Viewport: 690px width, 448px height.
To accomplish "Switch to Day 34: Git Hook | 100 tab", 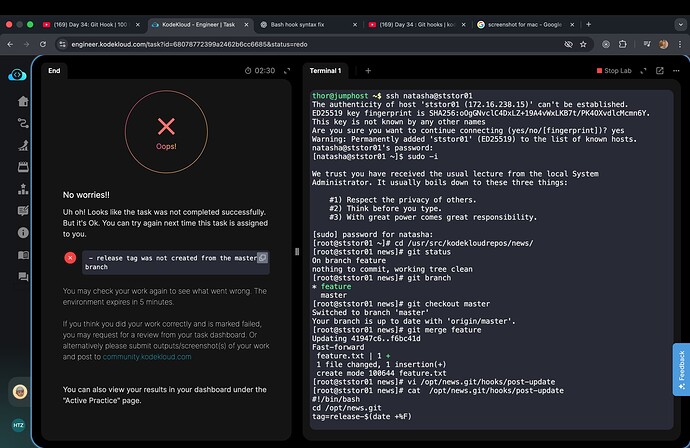I will [92, 25].
